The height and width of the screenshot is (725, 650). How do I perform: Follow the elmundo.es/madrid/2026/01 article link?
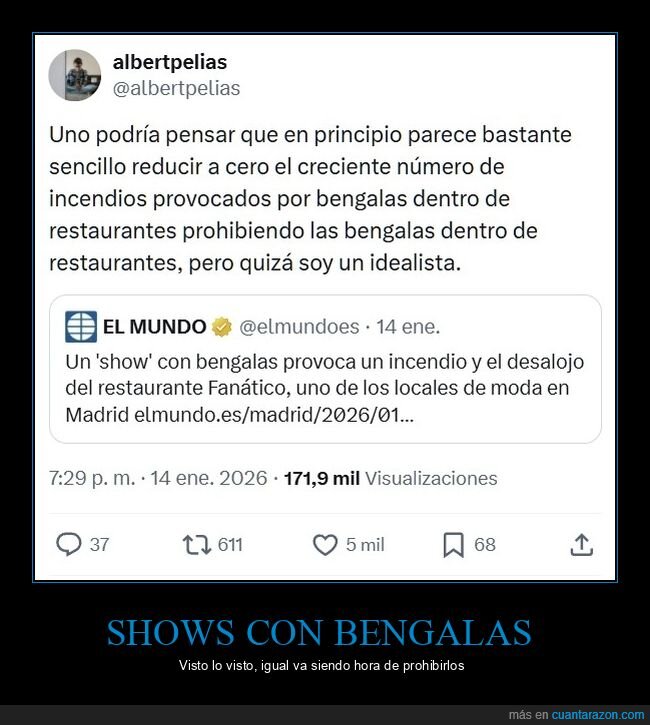pyautogui.click(x=274, y=415)
